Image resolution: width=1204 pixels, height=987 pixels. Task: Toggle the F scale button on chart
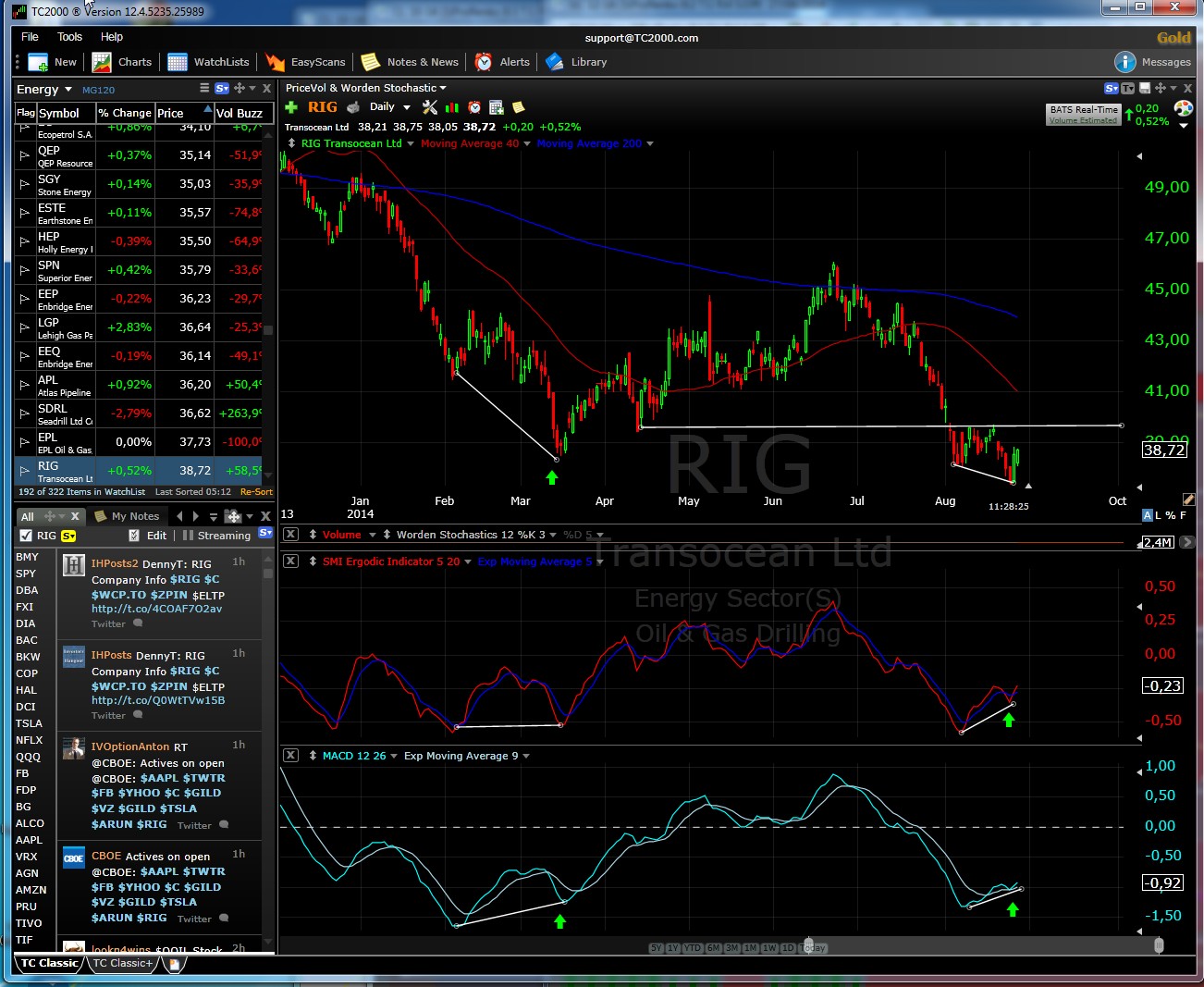coord(1183,515)
